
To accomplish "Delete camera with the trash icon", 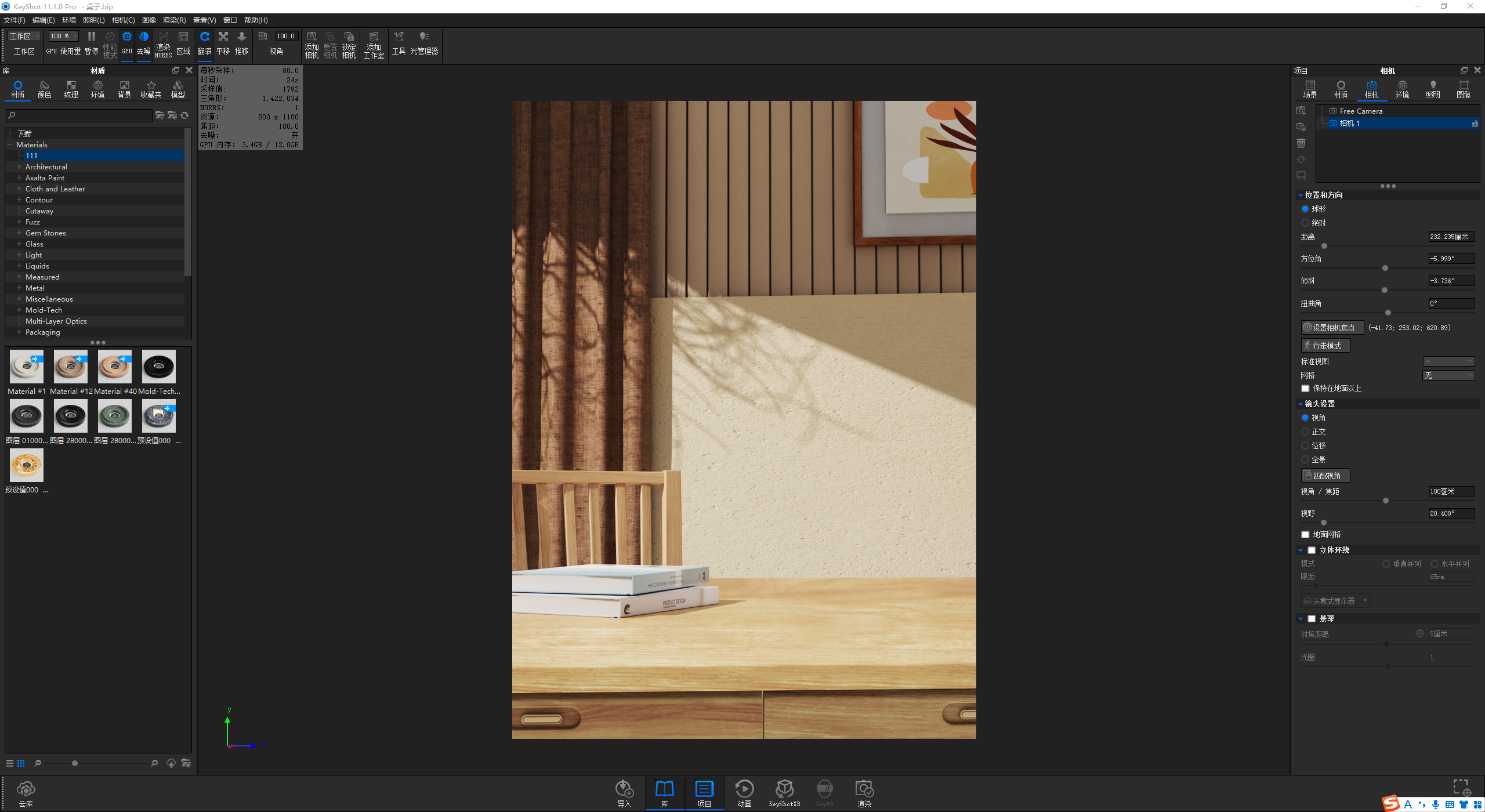I will (1301, 143).
